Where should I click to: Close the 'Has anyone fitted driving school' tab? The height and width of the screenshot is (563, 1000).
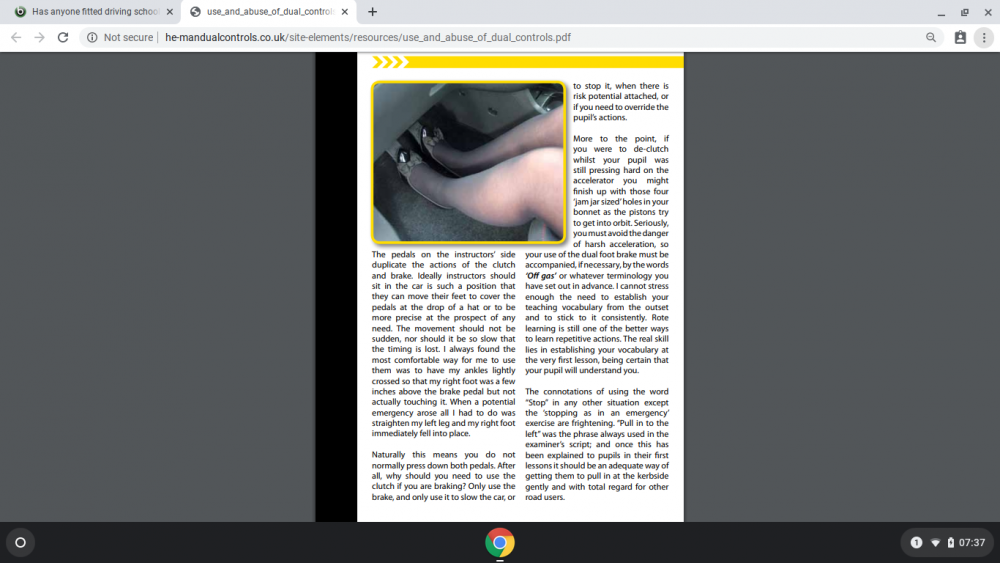point(170,11)
